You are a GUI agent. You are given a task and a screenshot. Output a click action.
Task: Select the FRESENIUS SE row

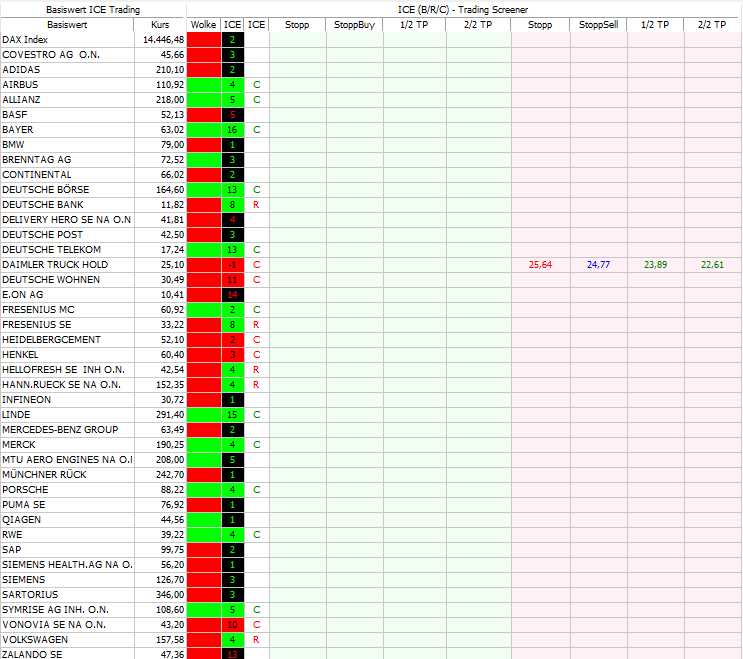point(36,325)
